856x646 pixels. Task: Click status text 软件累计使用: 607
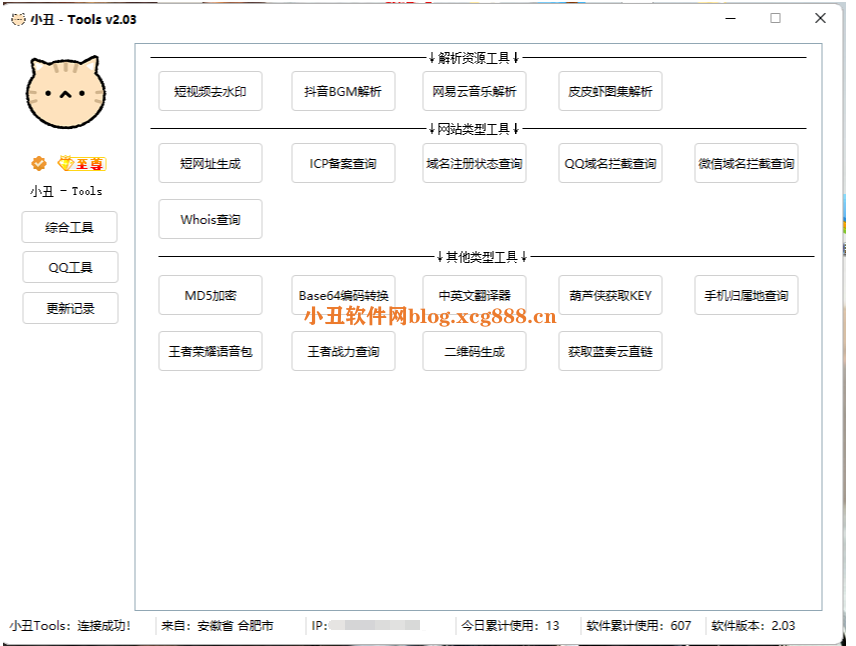point(639,626)
